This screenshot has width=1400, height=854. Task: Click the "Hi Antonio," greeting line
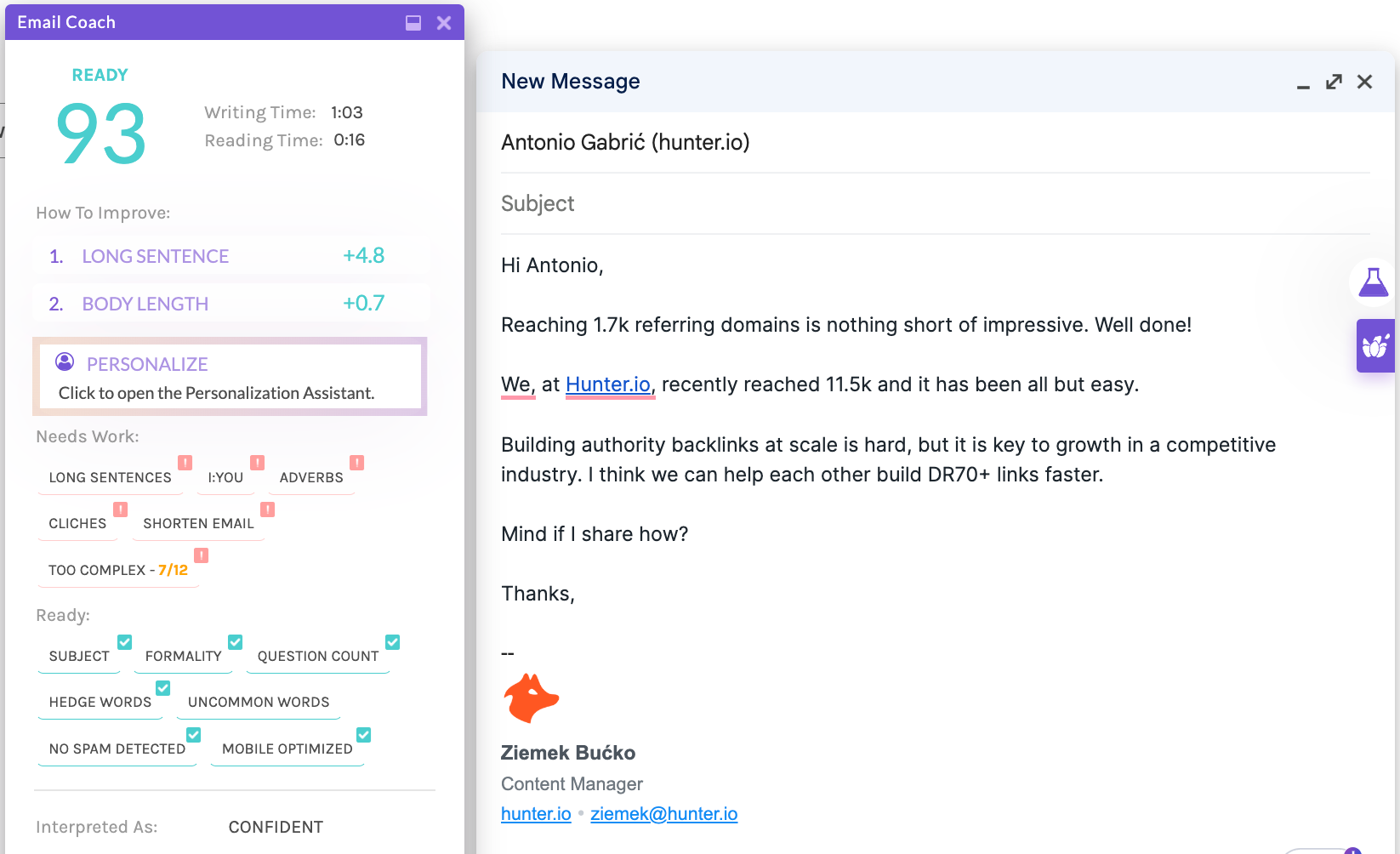(x=552, y=265)
